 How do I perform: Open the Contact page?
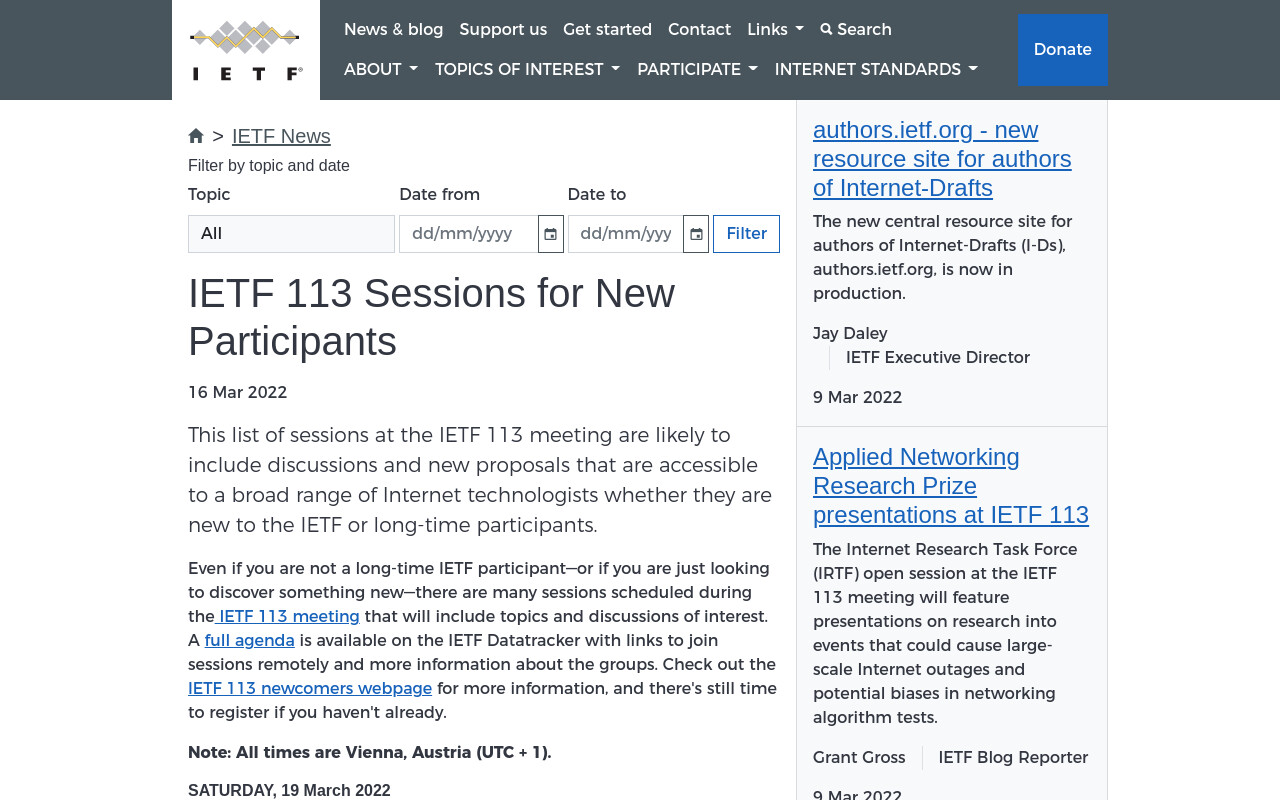(x=699, y=30)
